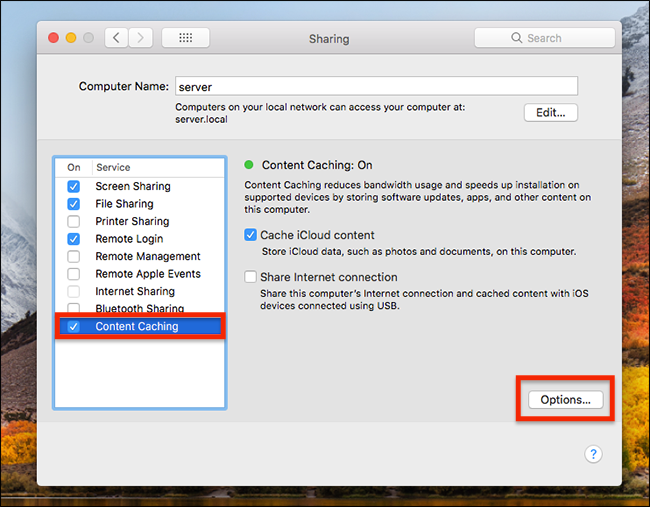Select Content Caching service row
Viewport: 650px width, 507px height.
140,327
